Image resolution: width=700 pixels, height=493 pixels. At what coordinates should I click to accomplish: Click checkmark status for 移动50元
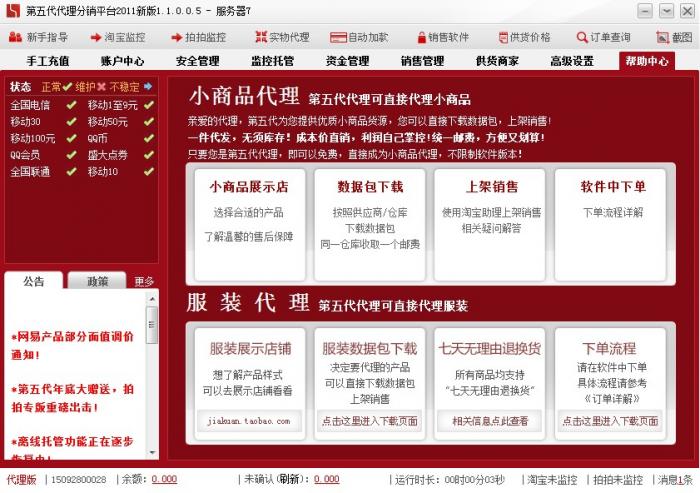pyautogui.click(x=149, y=121)
